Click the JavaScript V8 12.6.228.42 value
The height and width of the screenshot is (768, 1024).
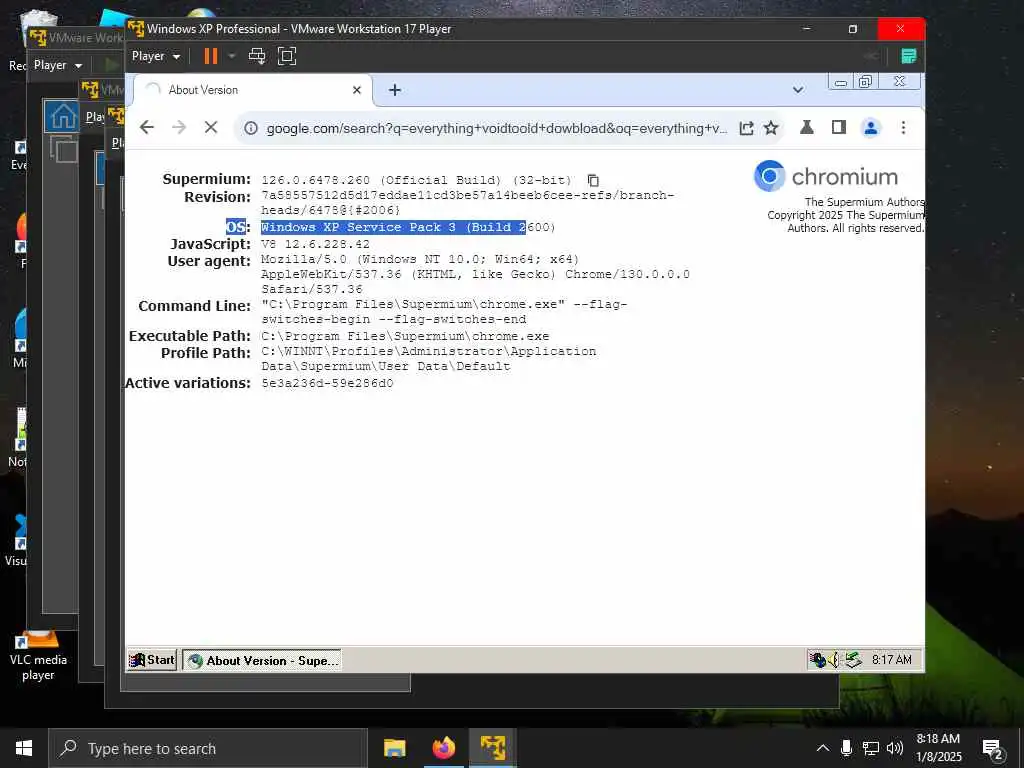tap(315, 244)
